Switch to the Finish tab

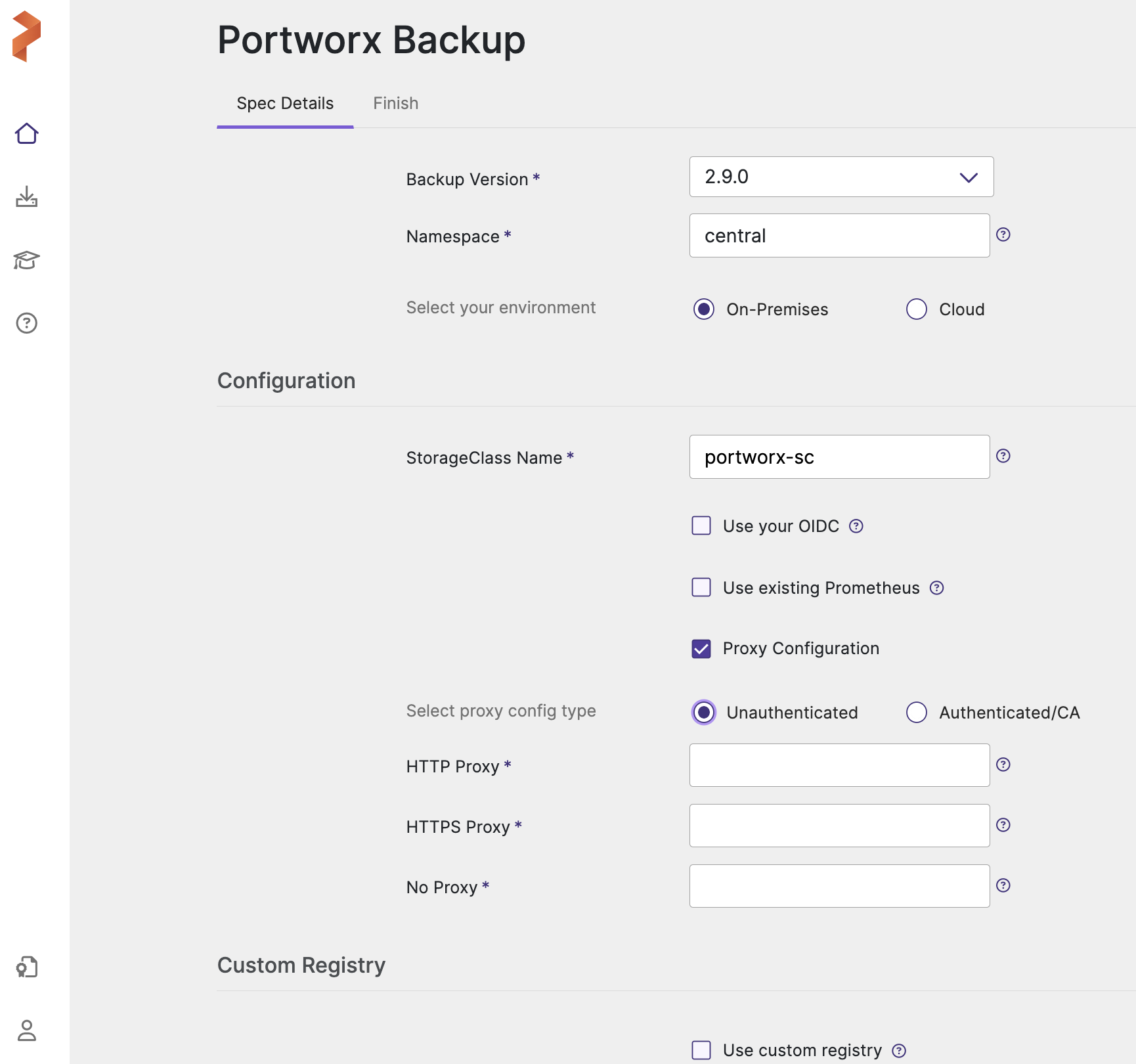(x=396, y=104)
